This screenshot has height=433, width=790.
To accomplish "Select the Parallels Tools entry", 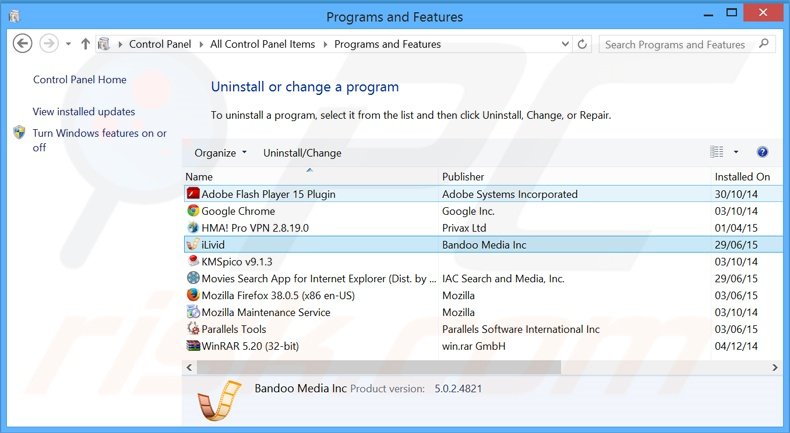I will tap(483, 329).
